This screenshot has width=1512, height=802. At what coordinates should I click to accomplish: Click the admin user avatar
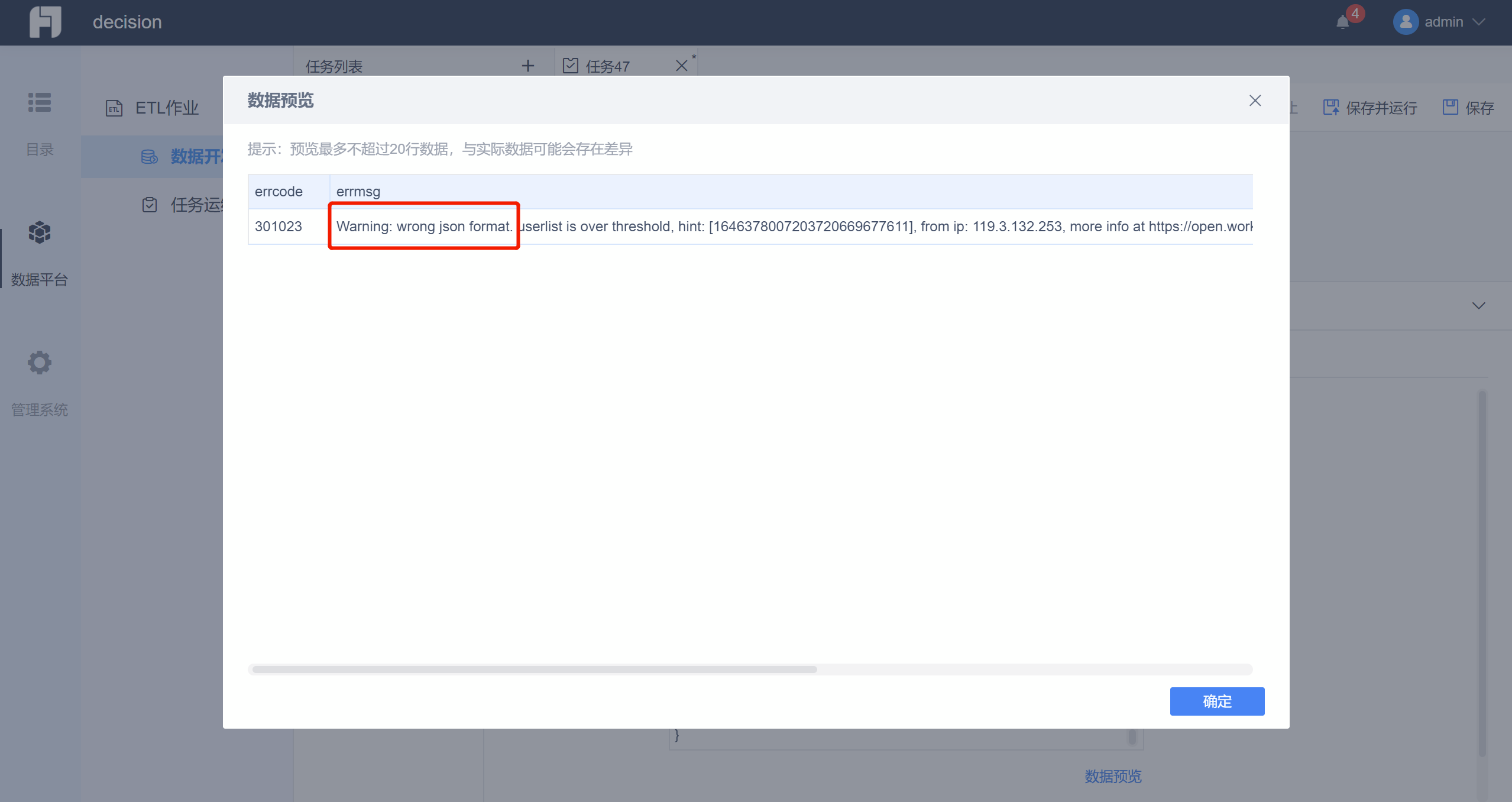tap(1405, 22)
